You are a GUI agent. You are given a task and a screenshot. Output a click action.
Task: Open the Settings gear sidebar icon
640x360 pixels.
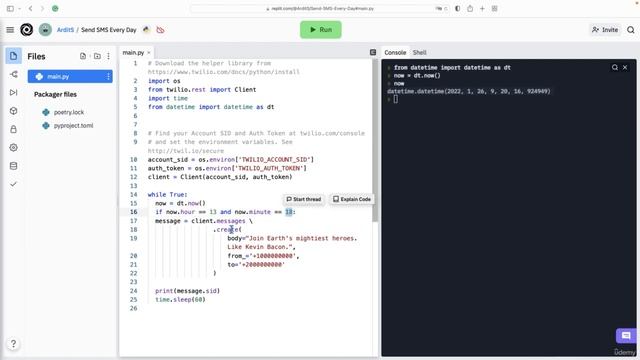click(x=13, y=148)
